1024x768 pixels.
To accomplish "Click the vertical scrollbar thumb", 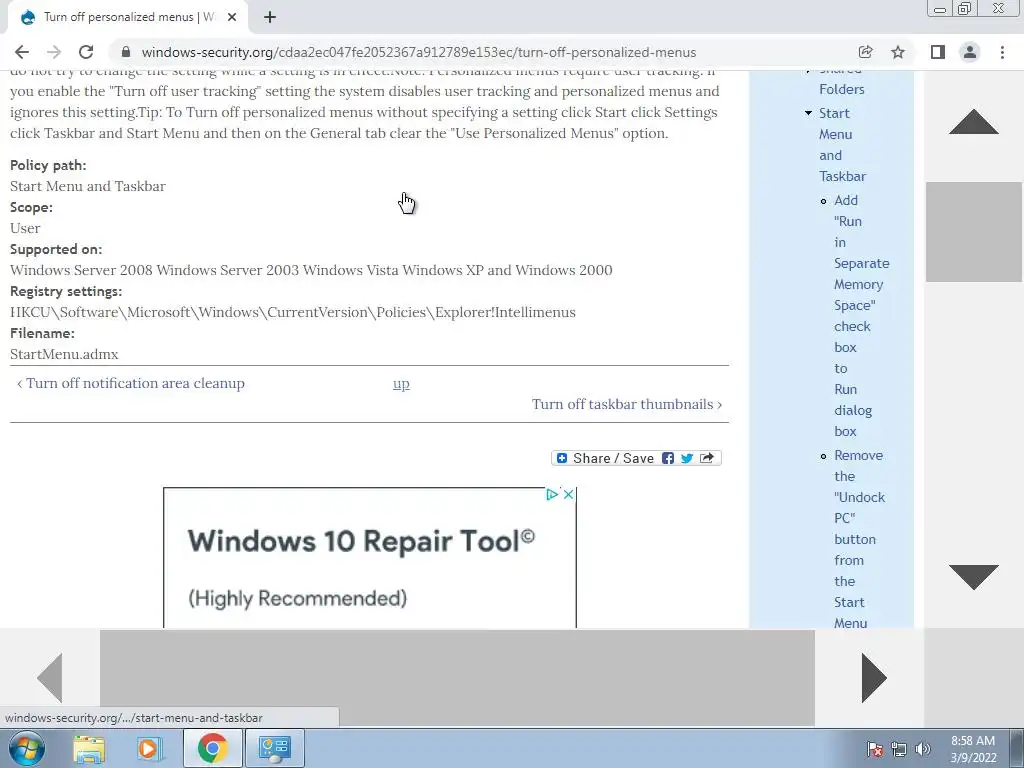I will [974, 232].
